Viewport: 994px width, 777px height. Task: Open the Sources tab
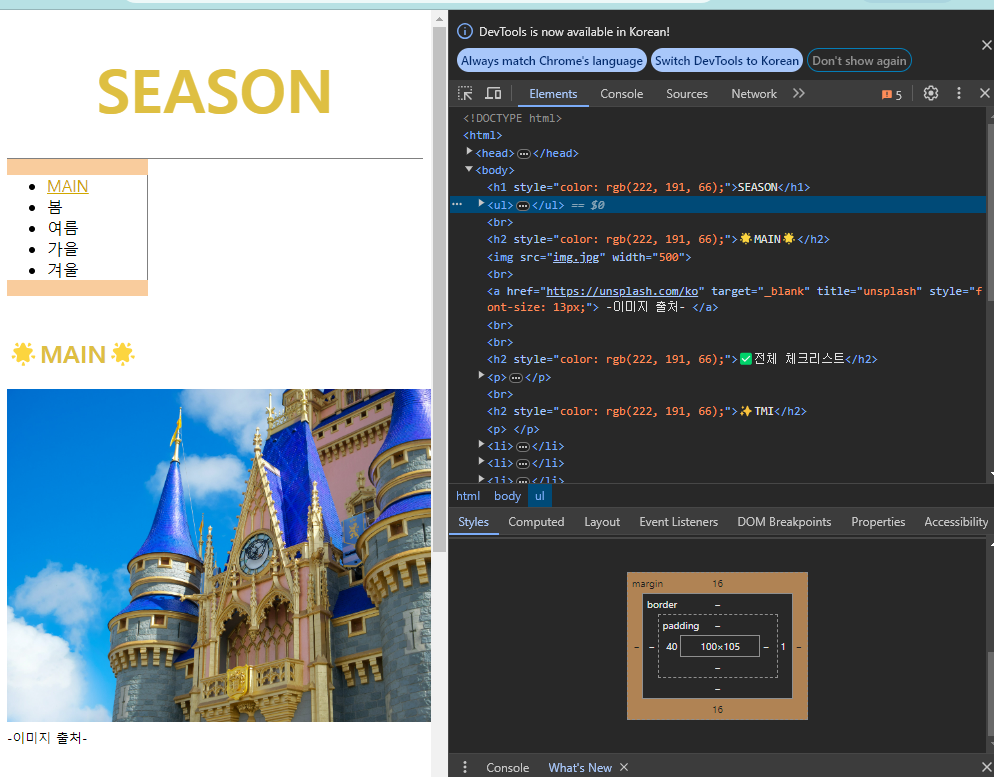click(687, 94)
